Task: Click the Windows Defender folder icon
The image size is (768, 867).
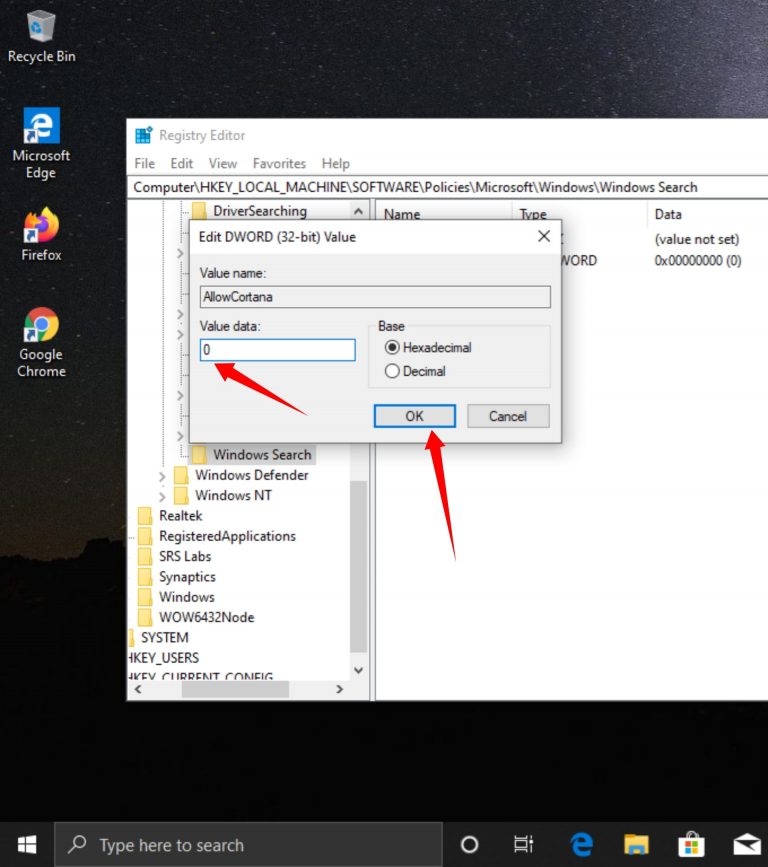Action: [x=181, y=475]
